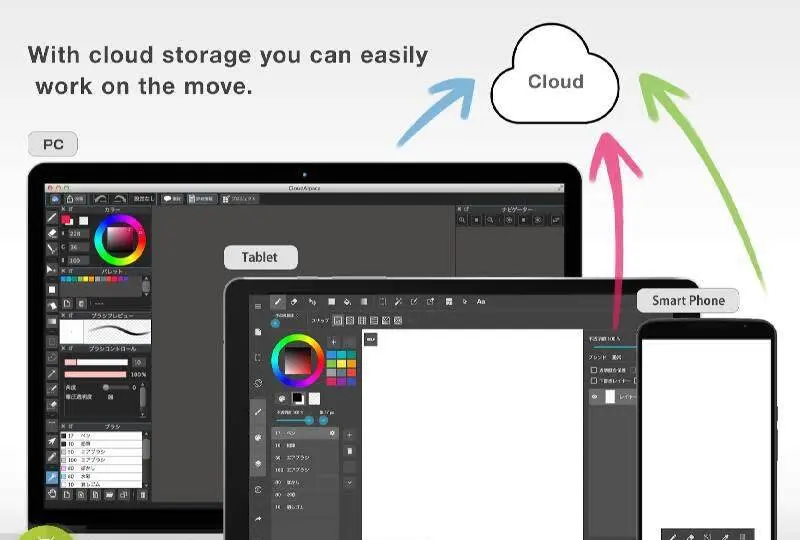Click the Smart Phone tag button
This screenshot has height=540, width=800.
pyautogui.click(x=688, y=300)
